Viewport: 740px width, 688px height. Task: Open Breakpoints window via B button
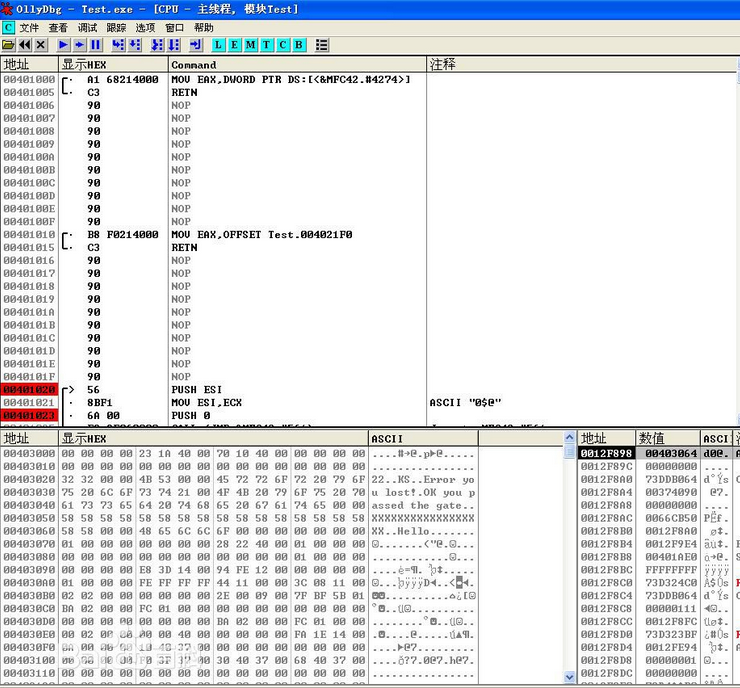[x=299, y=45]
